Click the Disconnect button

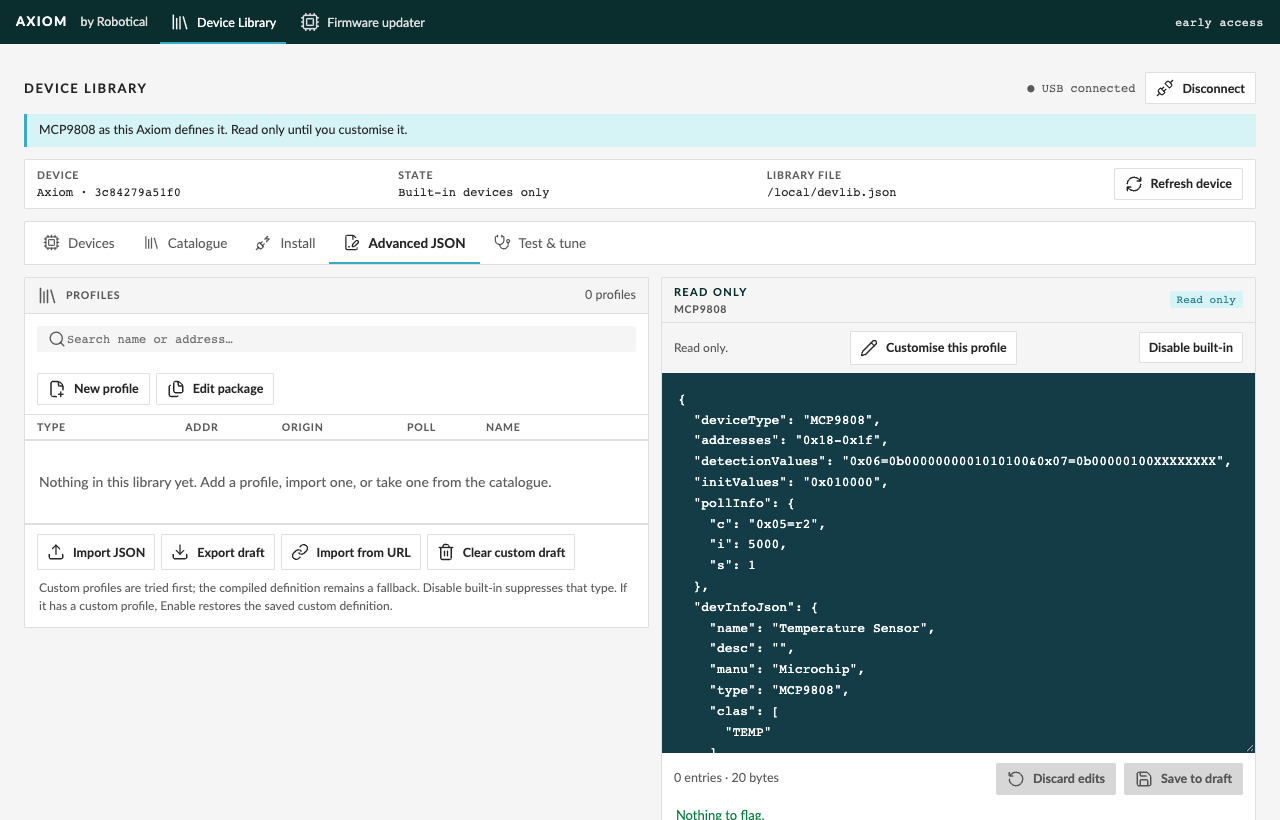click(x=1200, y=88)
